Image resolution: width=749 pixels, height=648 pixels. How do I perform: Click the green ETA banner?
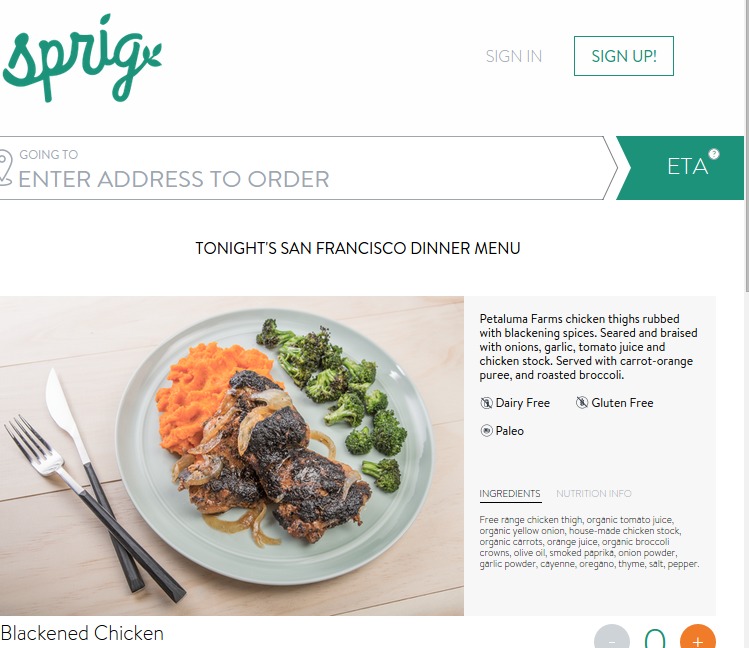pos(680,168)
